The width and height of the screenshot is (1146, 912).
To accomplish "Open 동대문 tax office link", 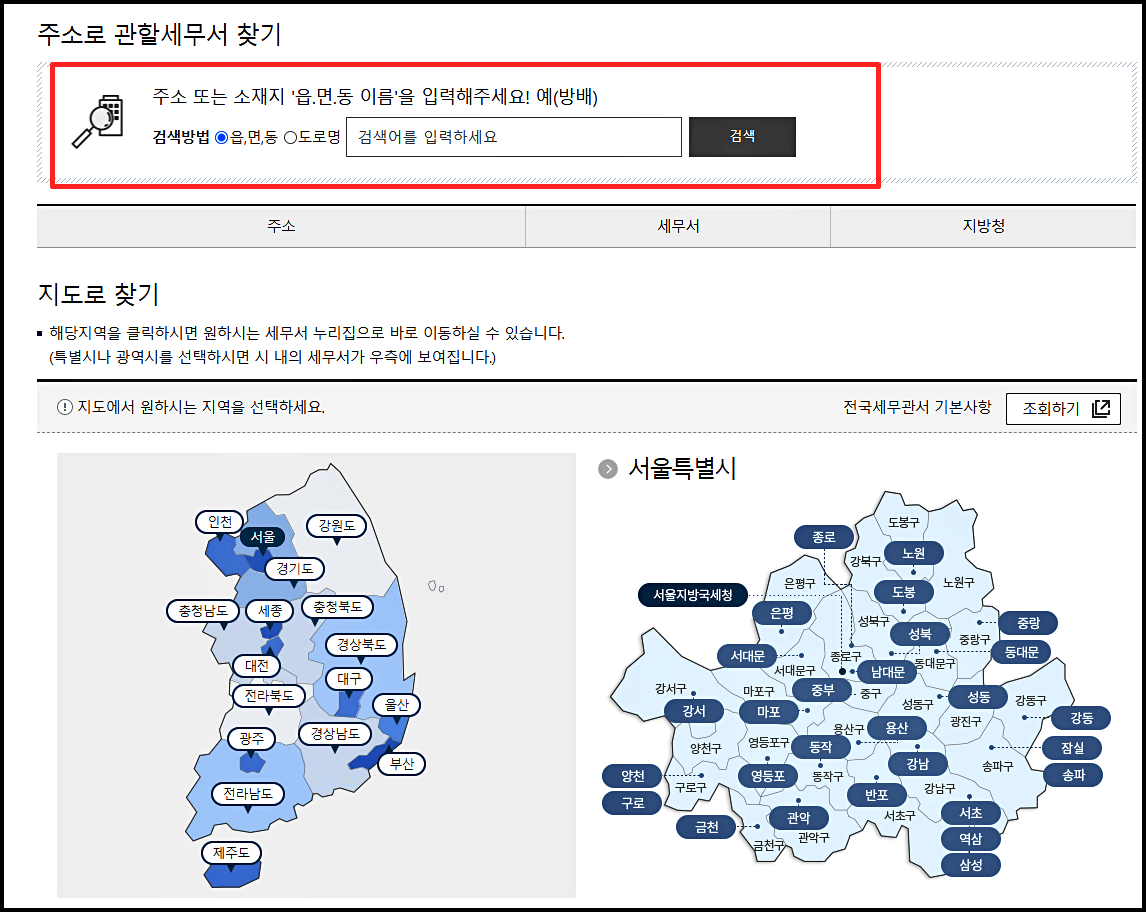I will [1021, 652].
